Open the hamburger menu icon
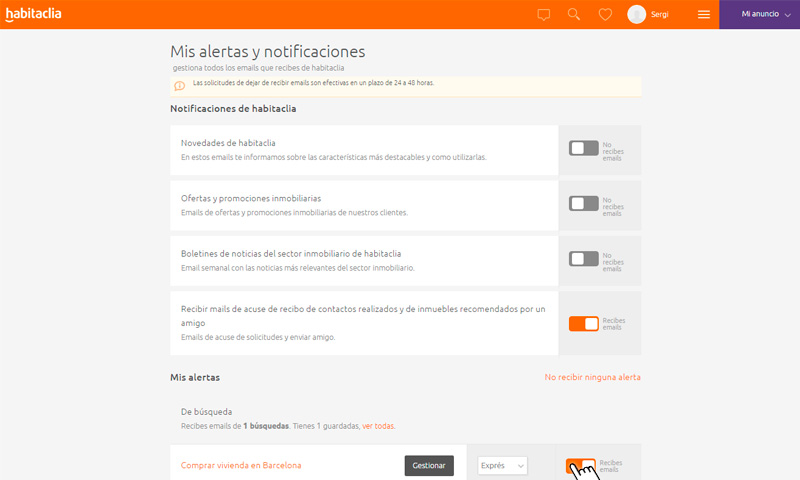Viewport: 800px width, 480px height. pyautogui.click(x=704, y=15)
